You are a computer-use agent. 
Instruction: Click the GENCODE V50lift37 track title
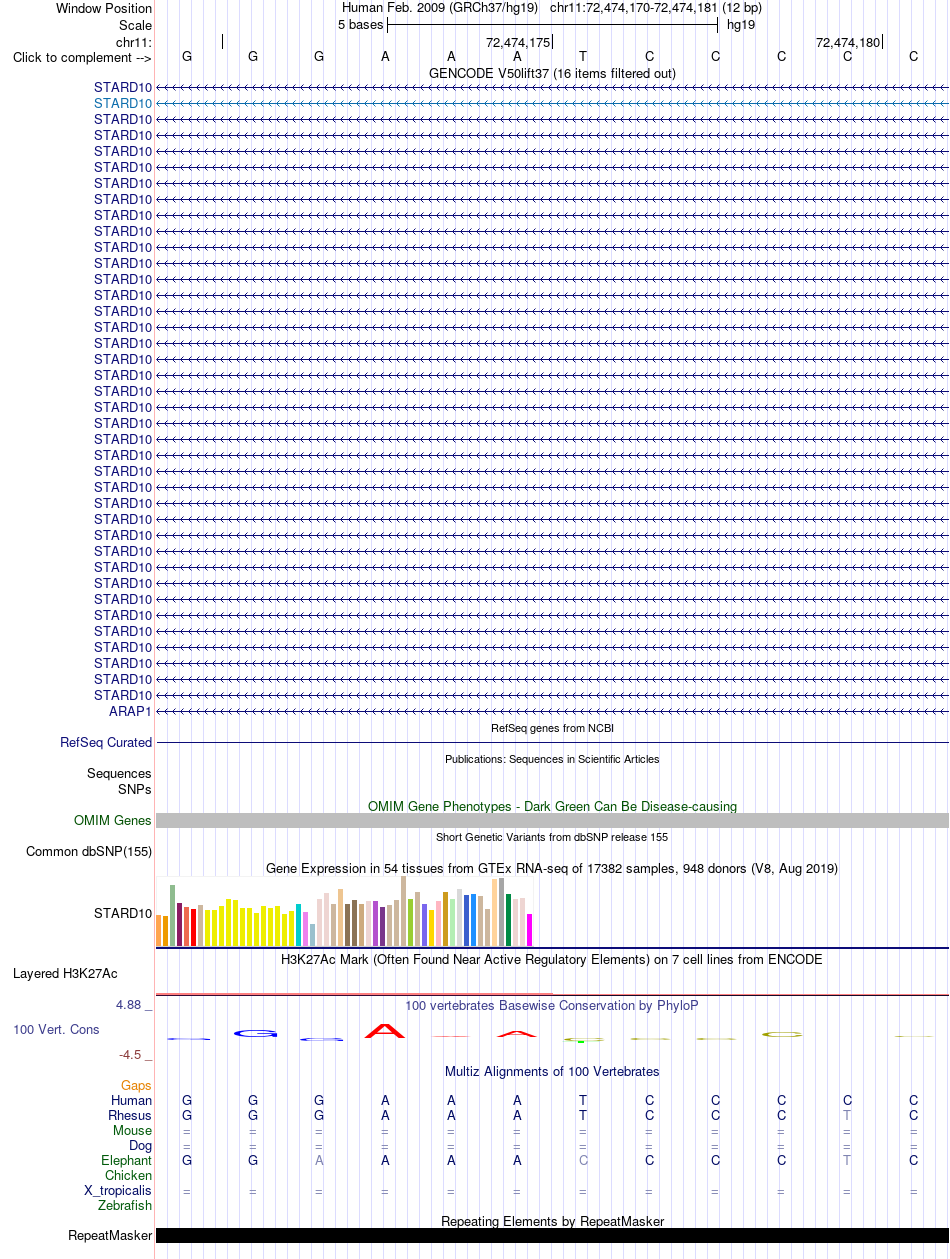(552, 73)
